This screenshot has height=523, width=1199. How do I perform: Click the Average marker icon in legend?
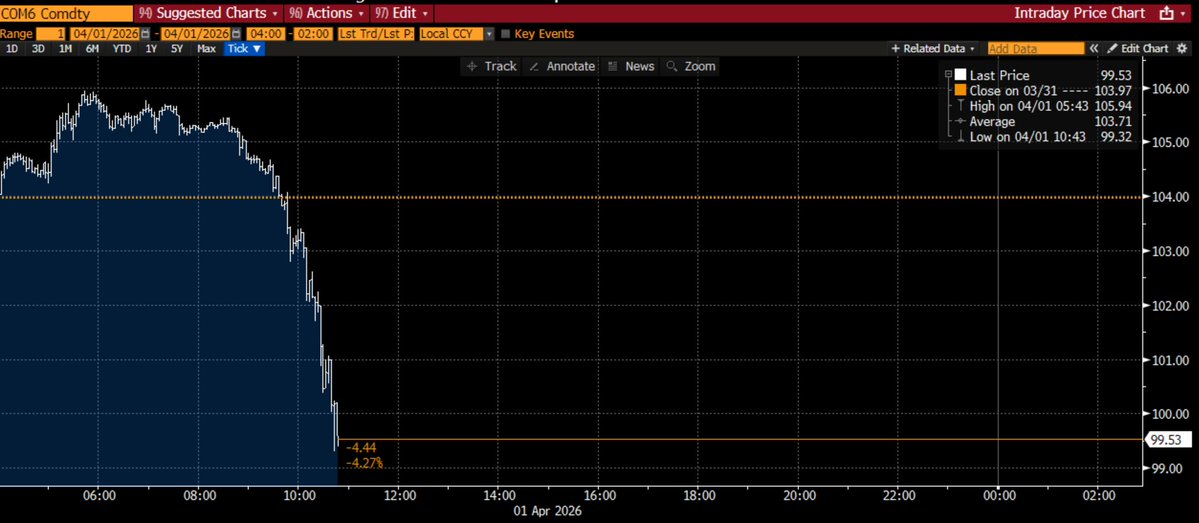point(960,121)
